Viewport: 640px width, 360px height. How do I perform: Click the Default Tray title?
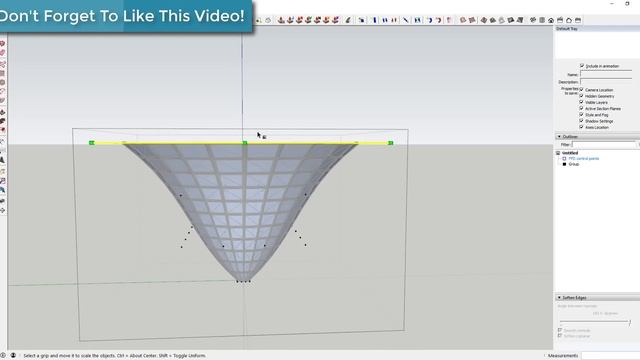point(567,29)
